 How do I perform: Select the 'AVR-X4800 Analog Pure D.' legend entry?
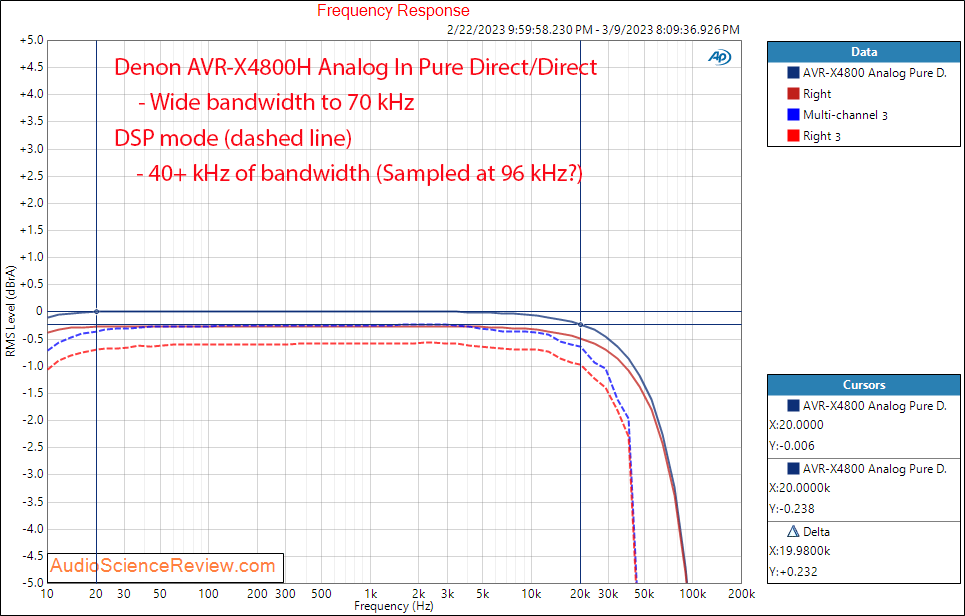pos(875,73)
